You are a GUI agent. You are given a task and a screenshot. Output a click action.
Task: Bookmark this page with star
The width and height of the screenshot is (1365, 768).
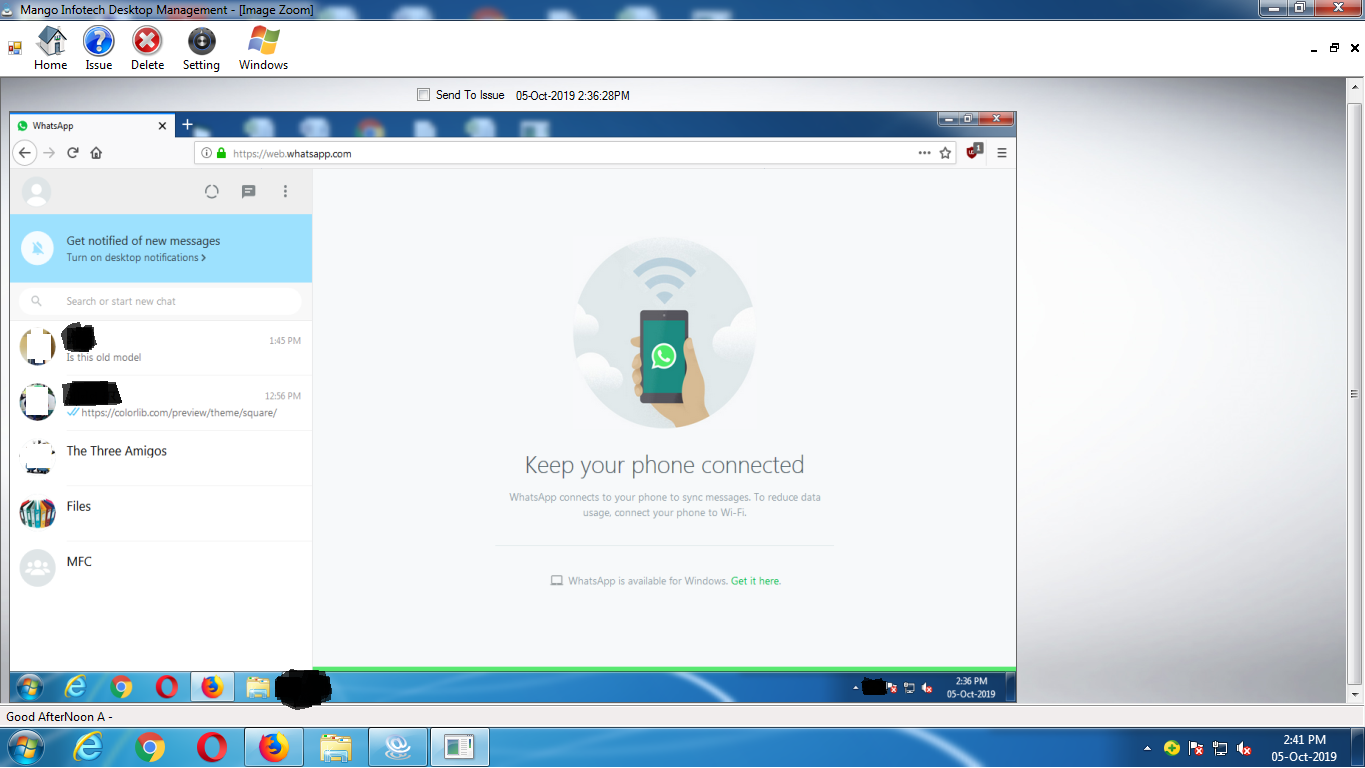(945, 153)
